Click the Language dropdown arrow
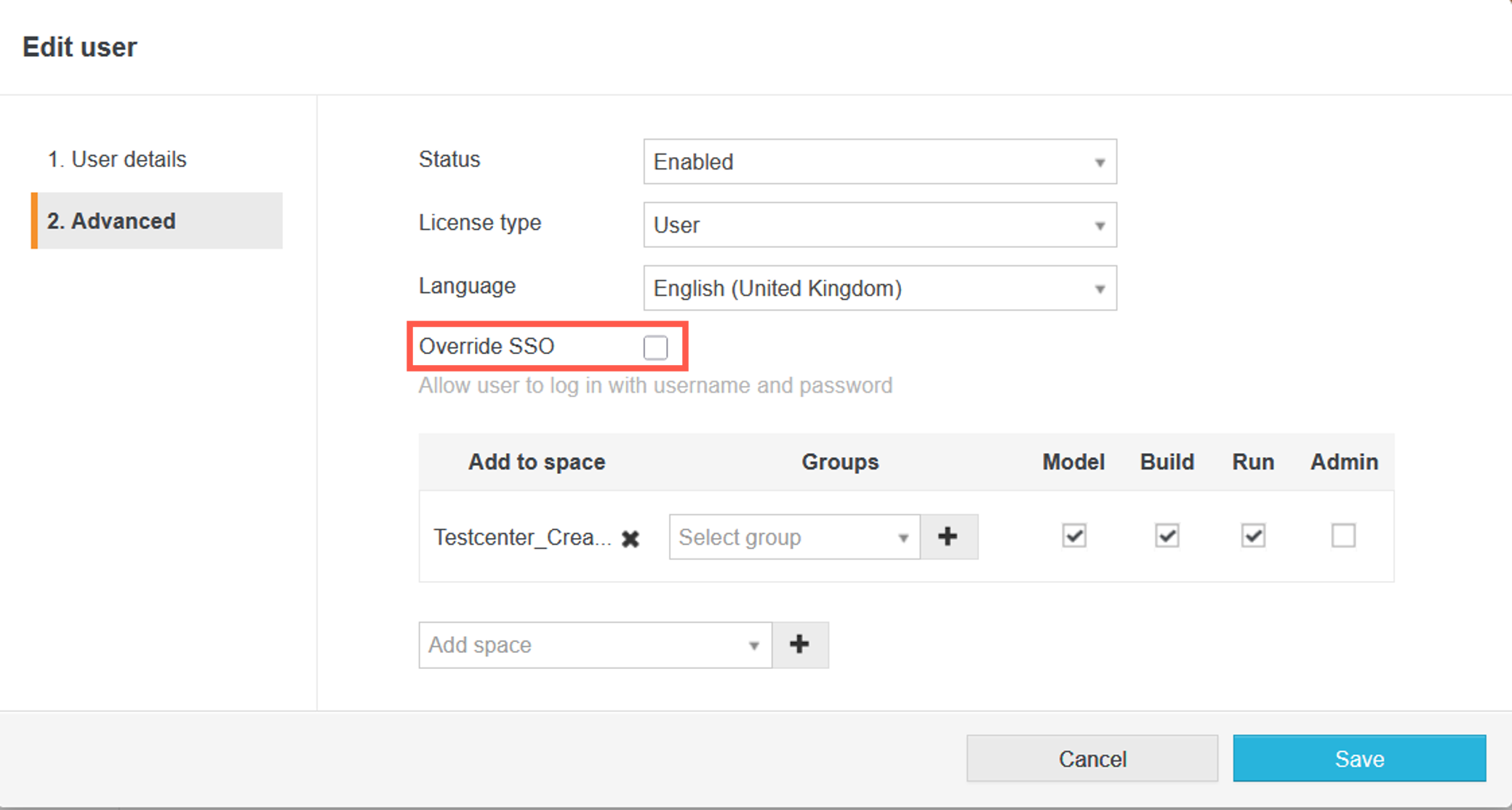The height and width of the screenshot is (810, 1512). (1100, 289)
